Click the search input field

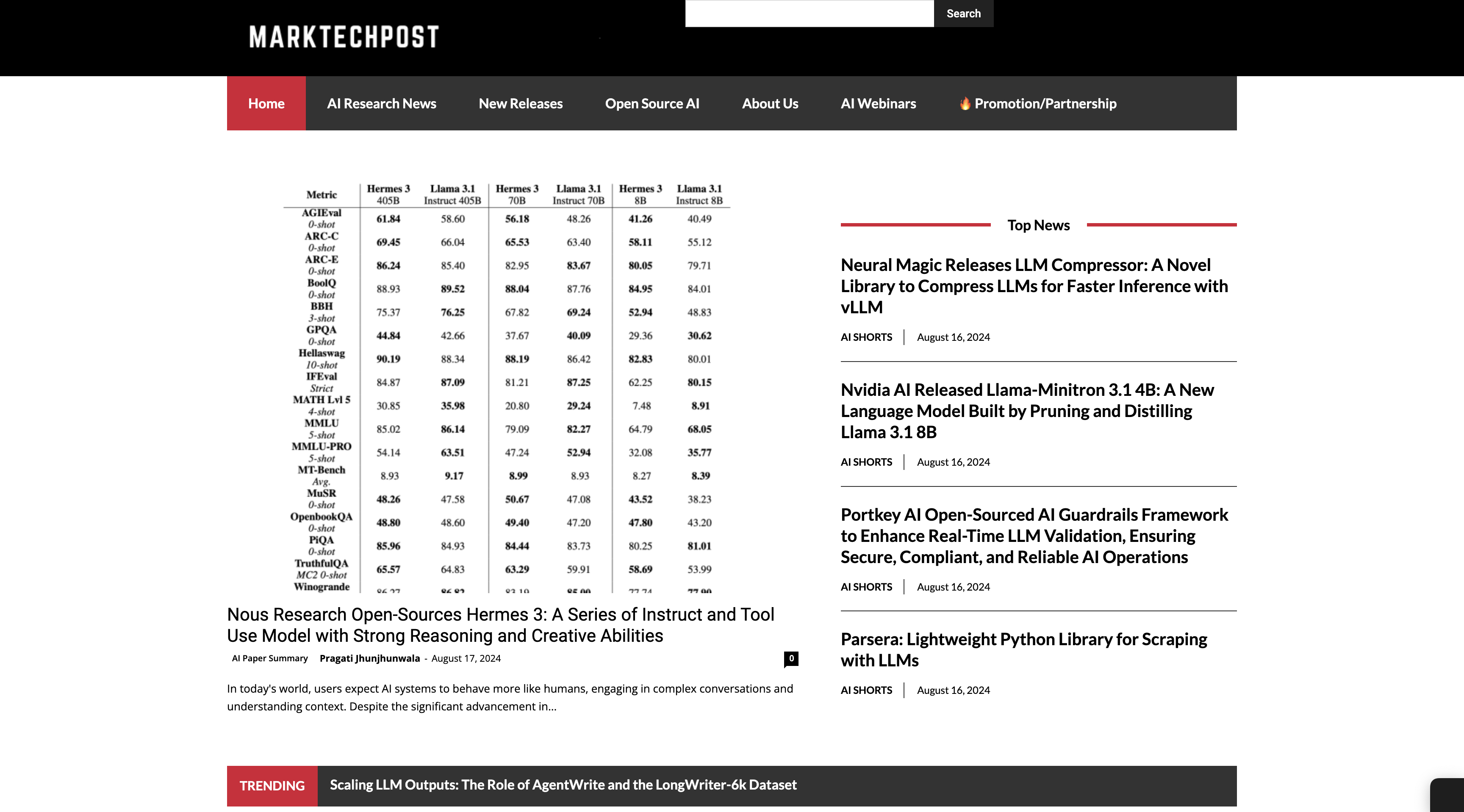809,13
